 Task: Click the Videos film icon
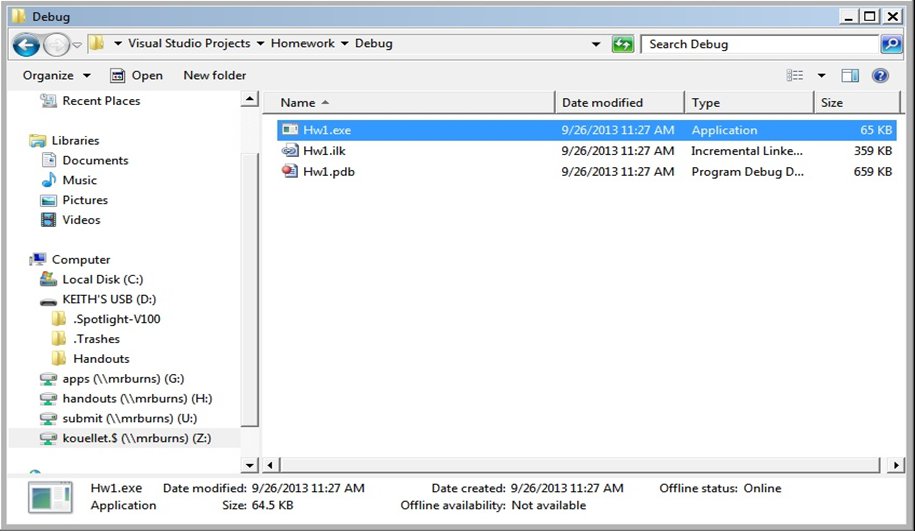click(48, 219)
